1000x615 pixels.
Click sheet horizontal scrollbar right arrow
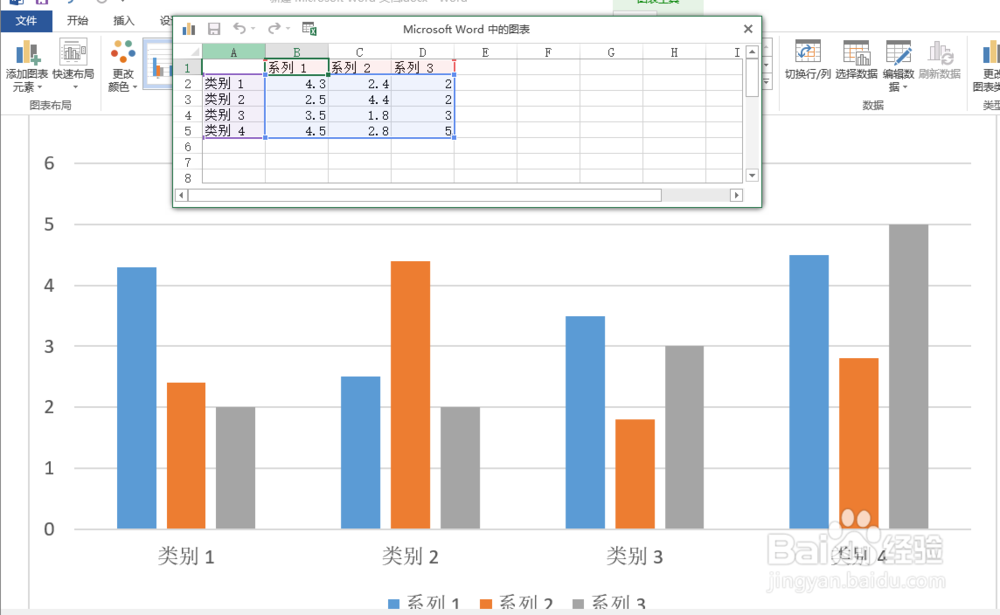pos(737,195)
